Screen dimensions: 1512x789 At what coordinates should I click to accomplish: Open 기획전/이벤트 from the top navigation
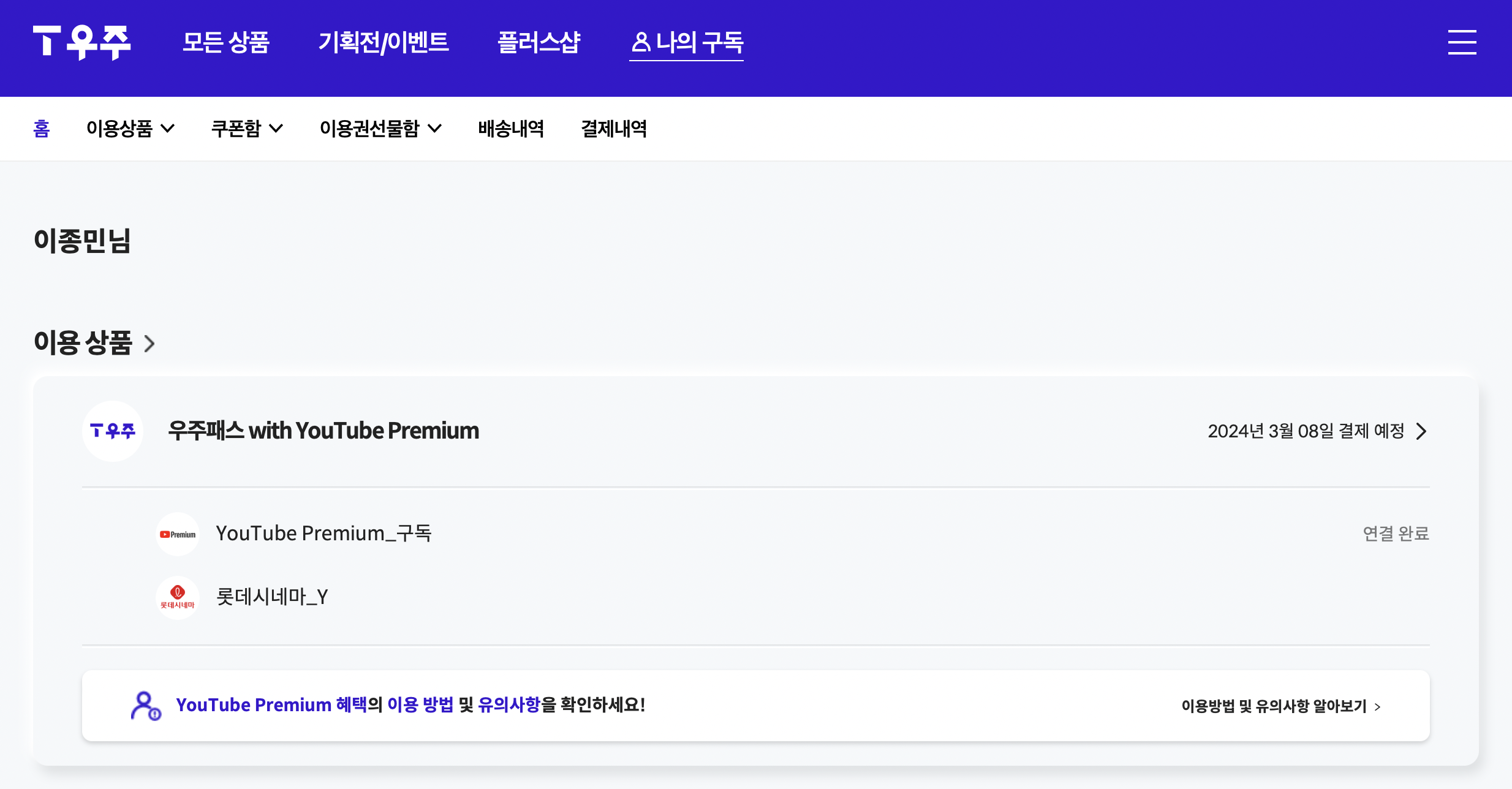384,43
